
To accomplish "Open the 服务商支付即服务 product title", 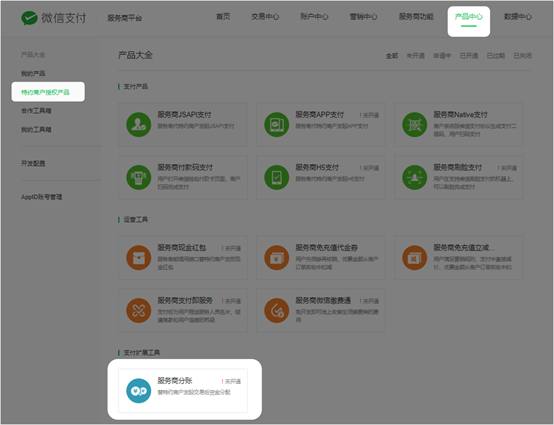I will pyautogui.click(x=185, y=301).
